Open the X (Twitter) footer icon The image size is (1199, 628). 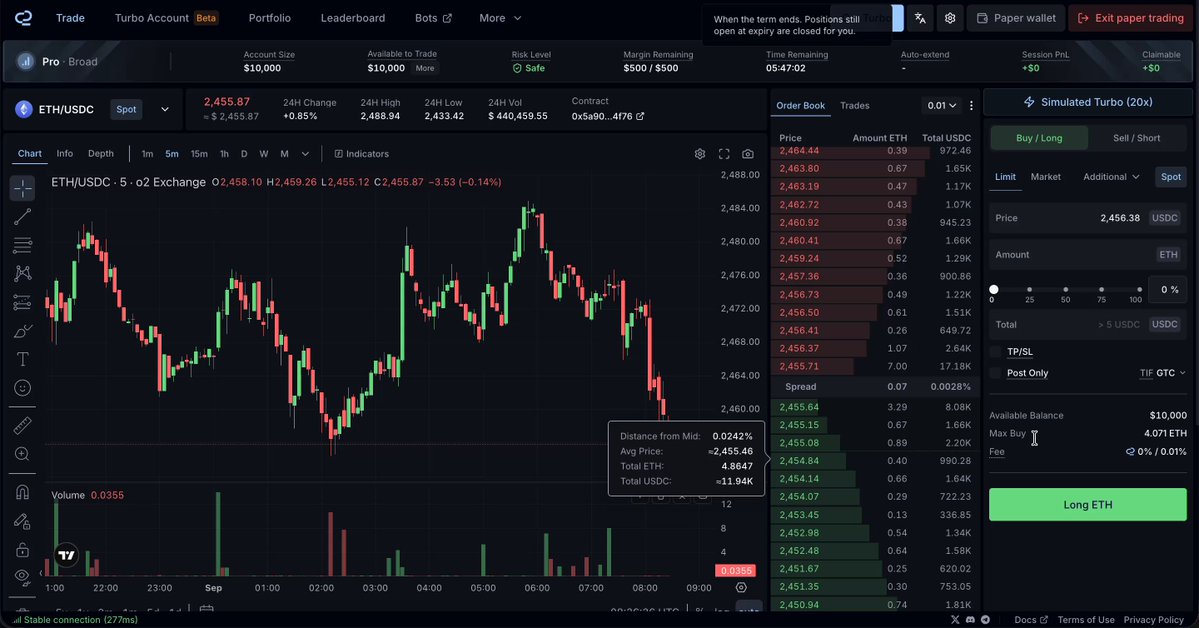coord(955,620)
